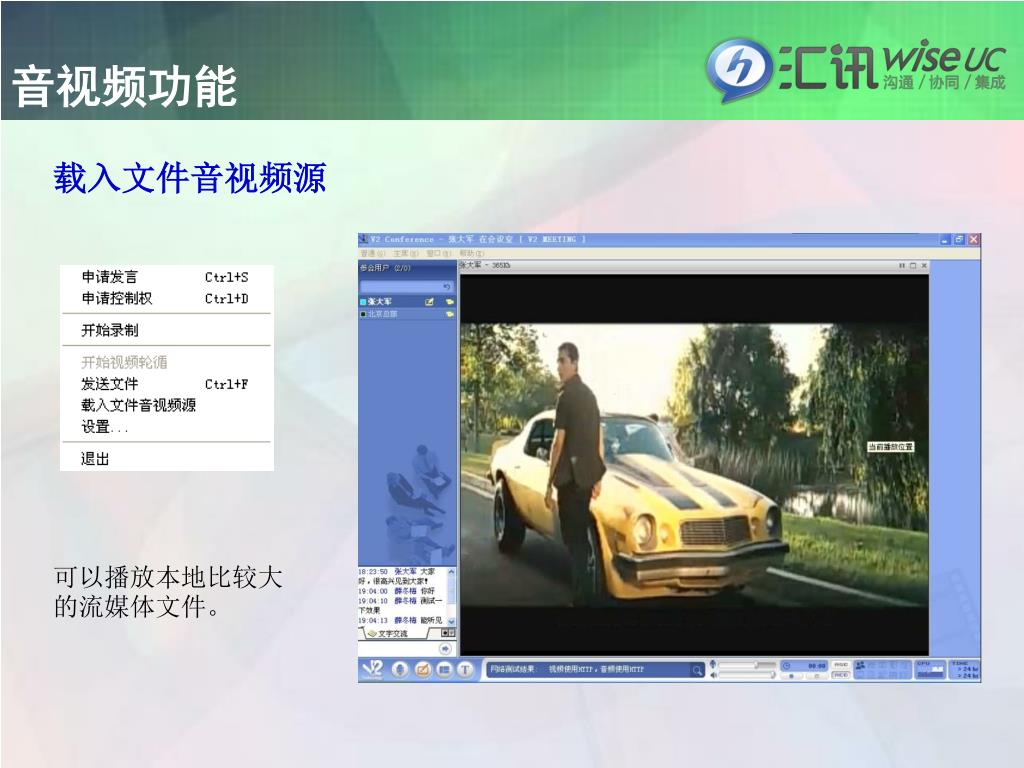This screenshot has width=1024, height=768.
Task: Click chat scrollbar up arrow
Action: [x=451, y=571]
